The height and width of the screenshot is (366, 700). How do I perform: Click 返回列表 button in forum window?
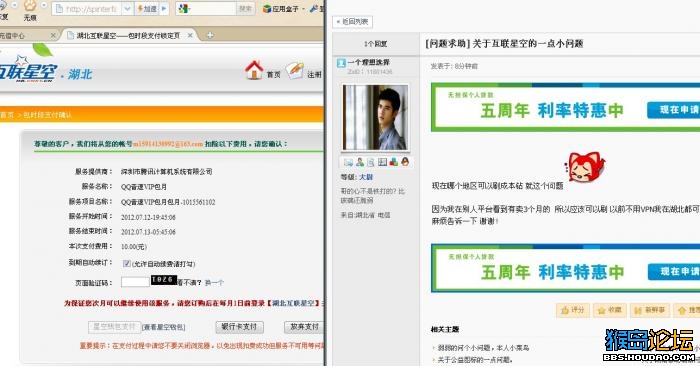[353, 21]
